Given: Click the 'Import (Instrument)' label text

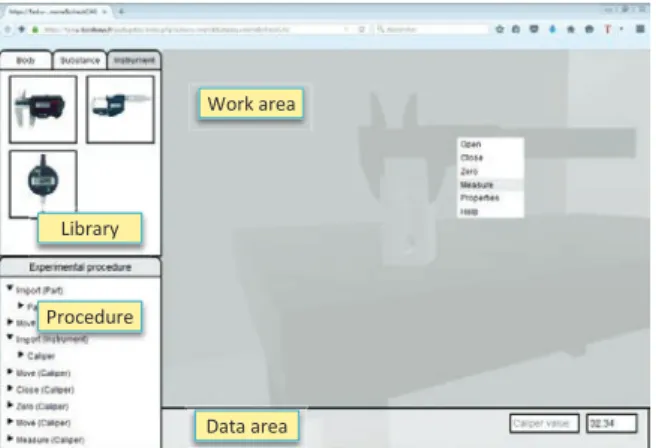Looking at the screenshot, I should [52, 339].
